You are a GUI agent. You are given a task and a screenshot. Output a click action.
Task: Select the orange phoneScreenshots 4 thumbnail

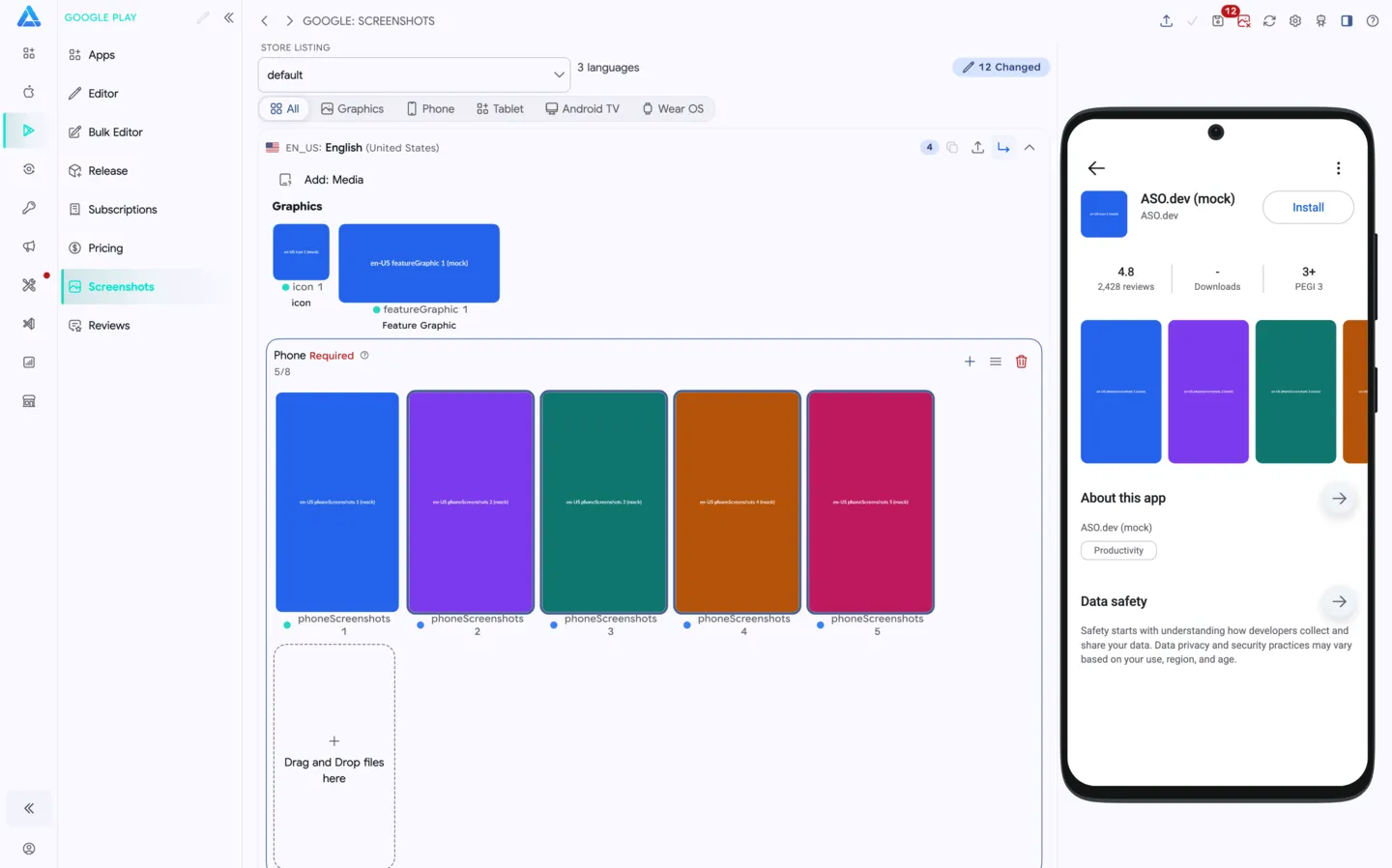[738, 502]
